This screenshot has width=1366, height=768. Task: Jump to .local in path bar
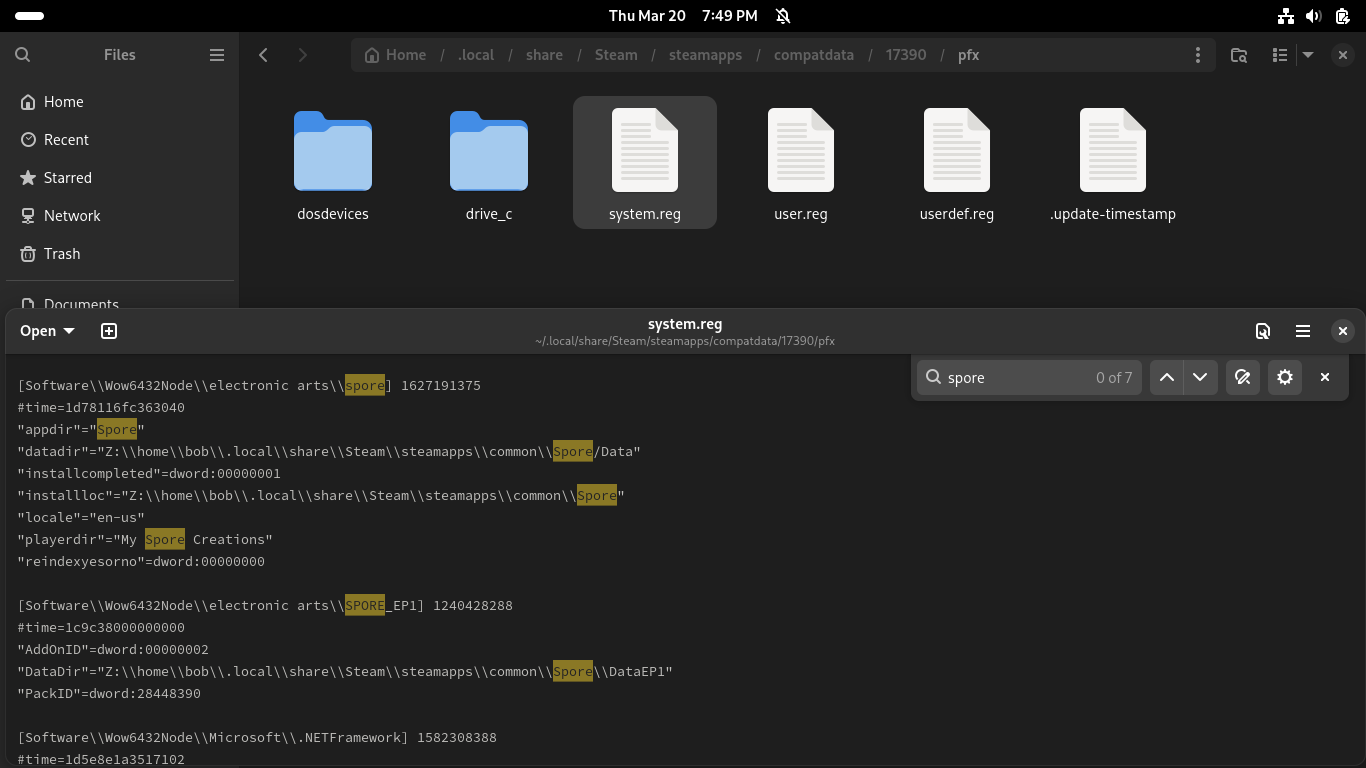point(476,55)
